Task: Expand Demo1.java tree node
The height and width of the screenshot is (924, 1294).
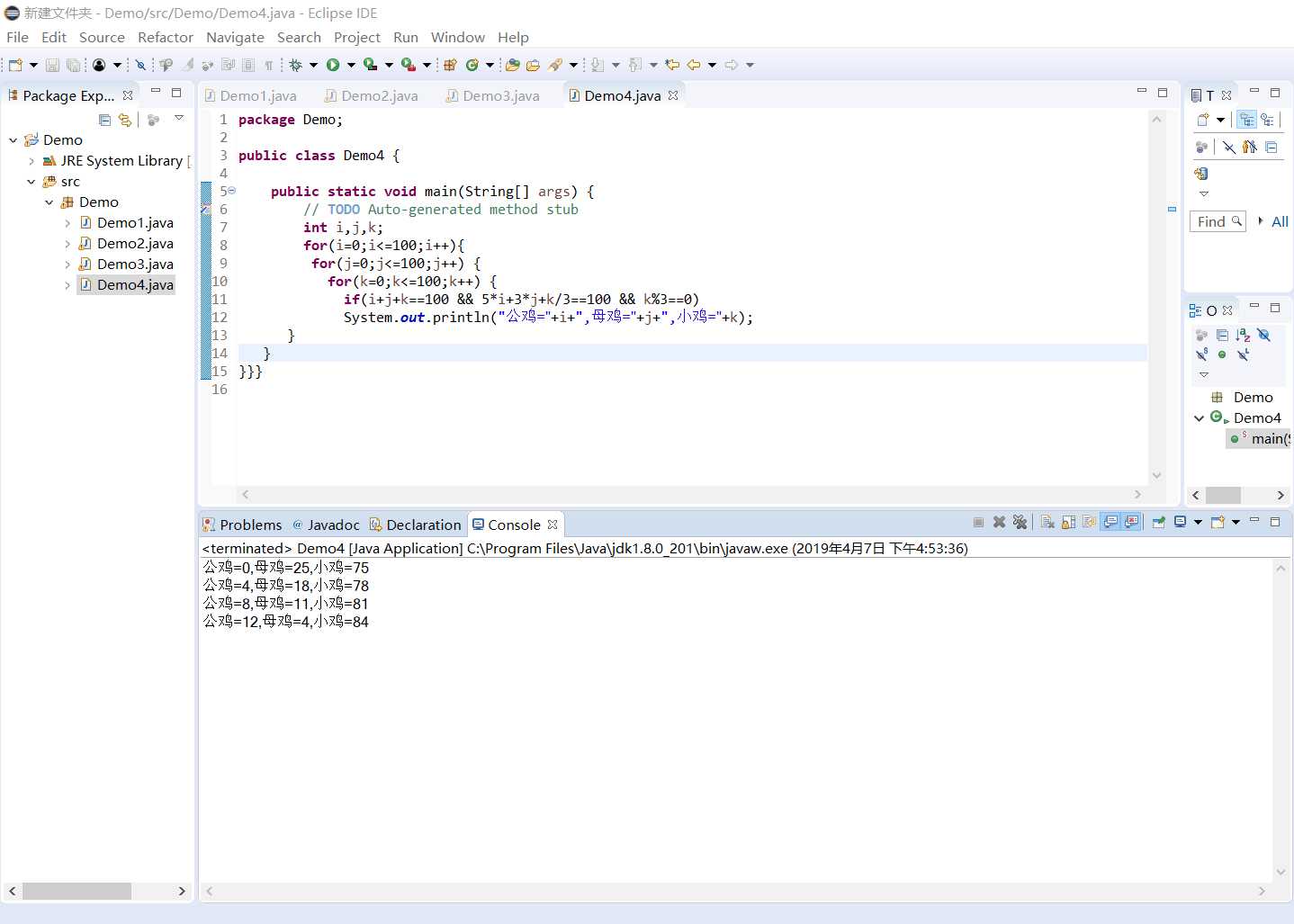Action: point(67,223)
